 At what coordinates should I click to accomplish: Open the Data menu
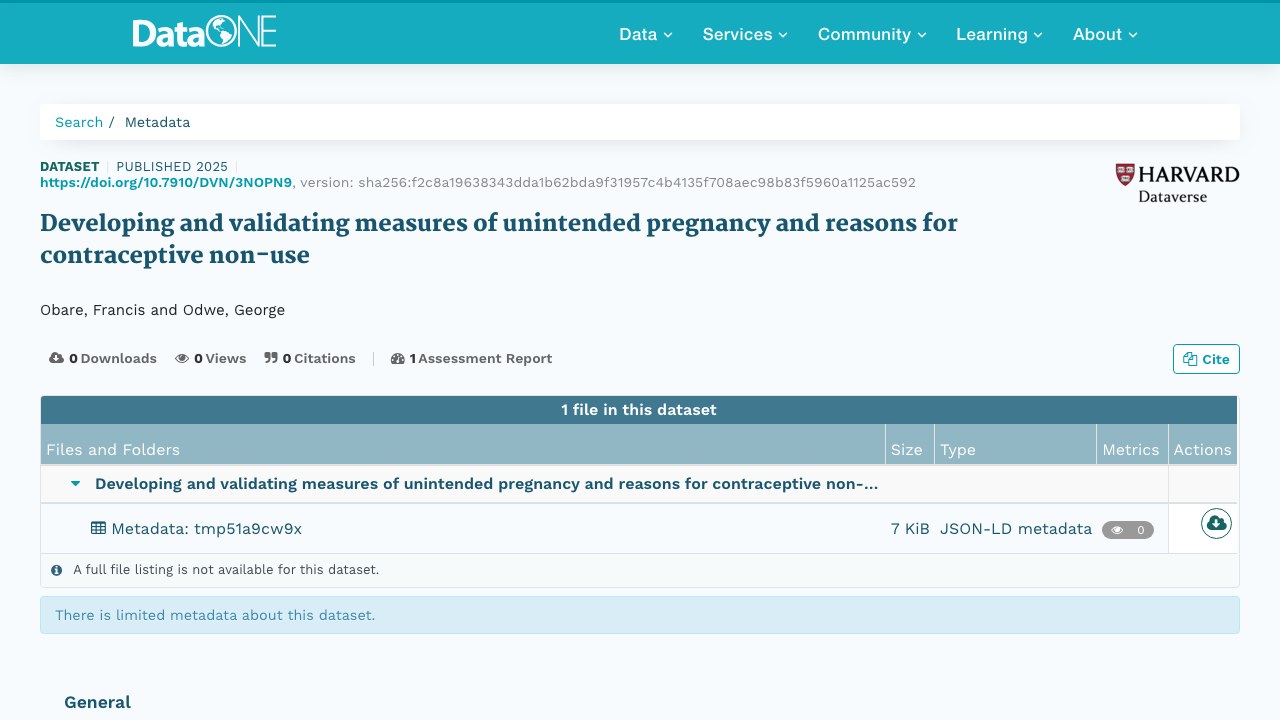646,34
